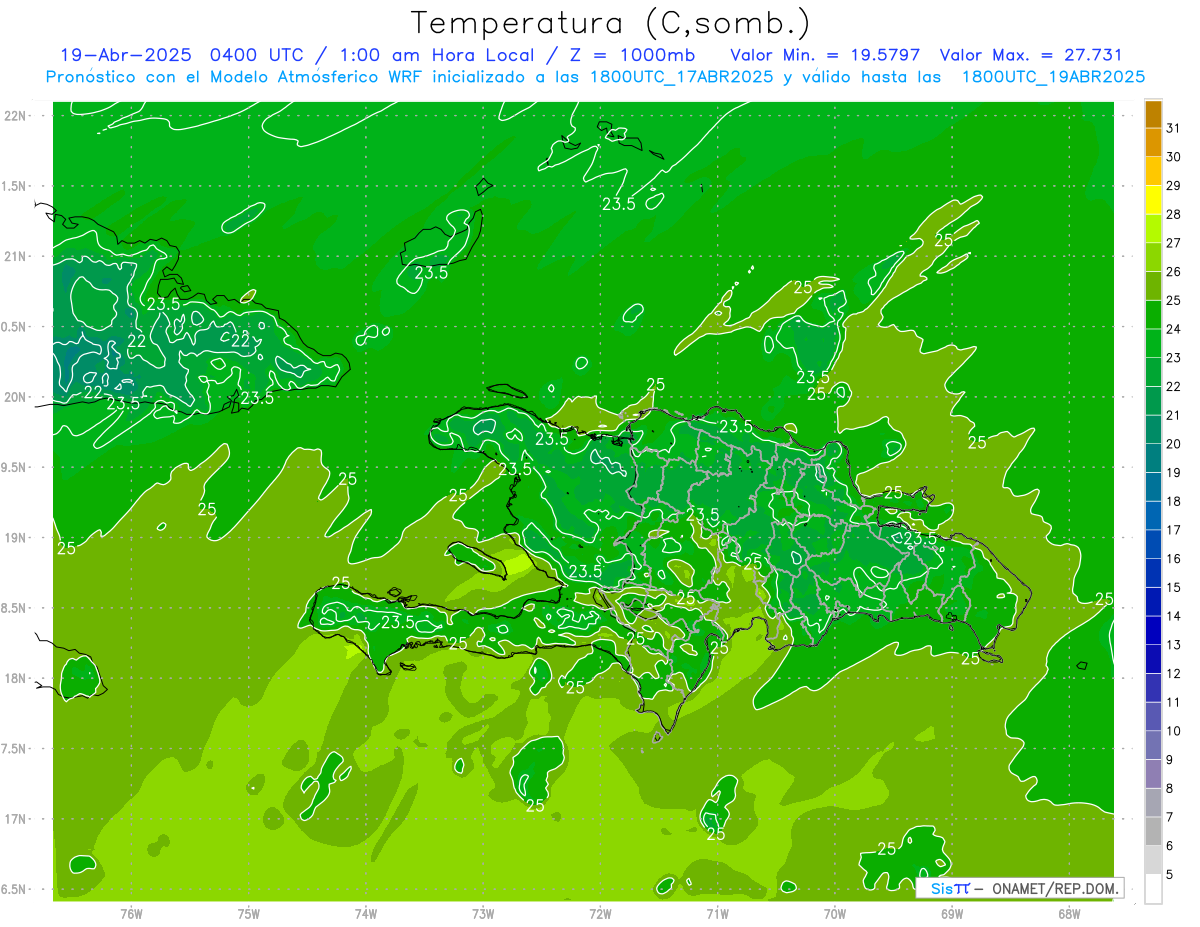
Task: Select the purple swatch between 9 and 10
Action: coord(1153,746)
